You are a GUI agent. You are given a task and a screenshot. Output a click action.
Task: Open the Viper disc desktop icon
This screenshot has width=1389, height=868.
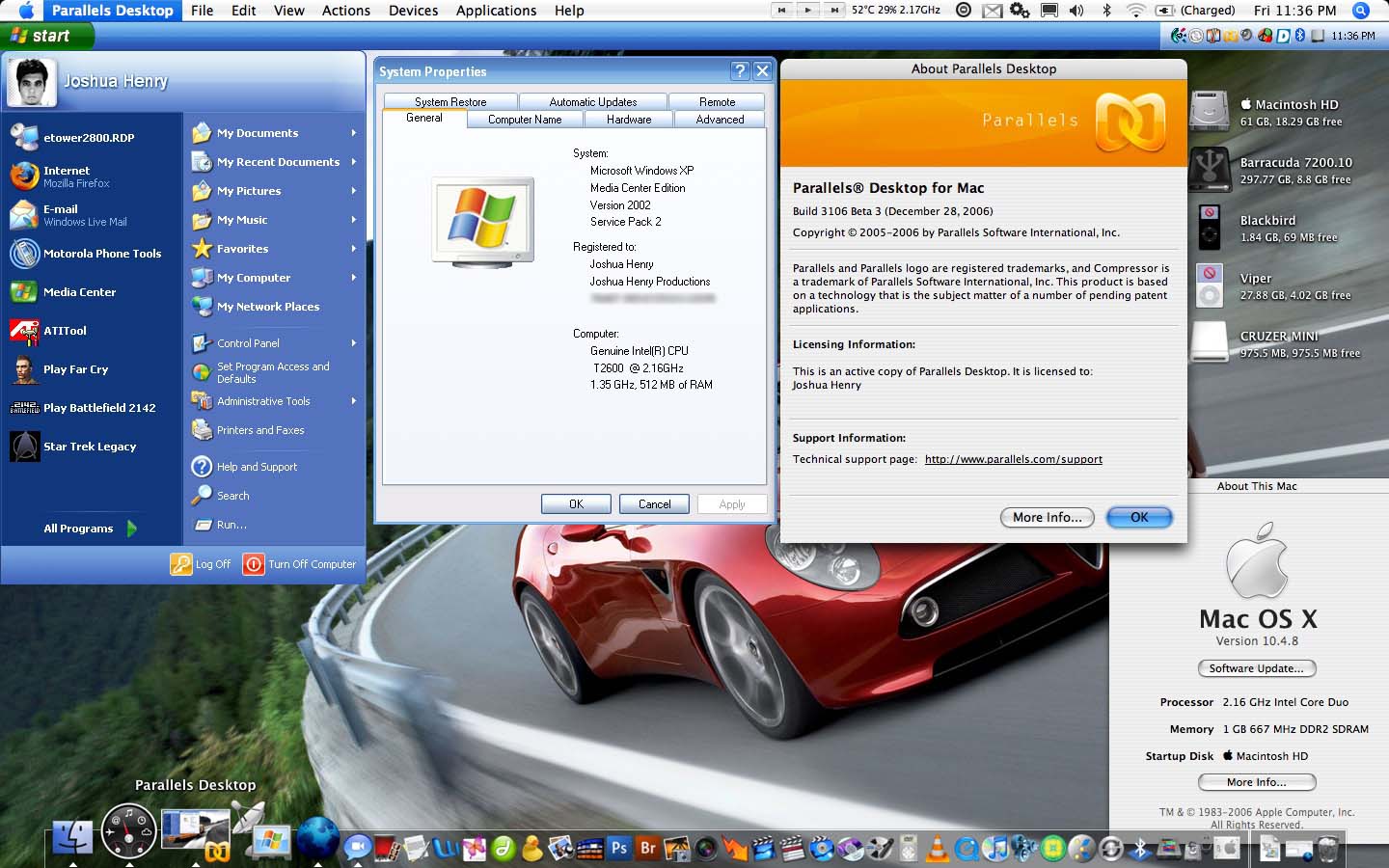tap(1209, 285)
